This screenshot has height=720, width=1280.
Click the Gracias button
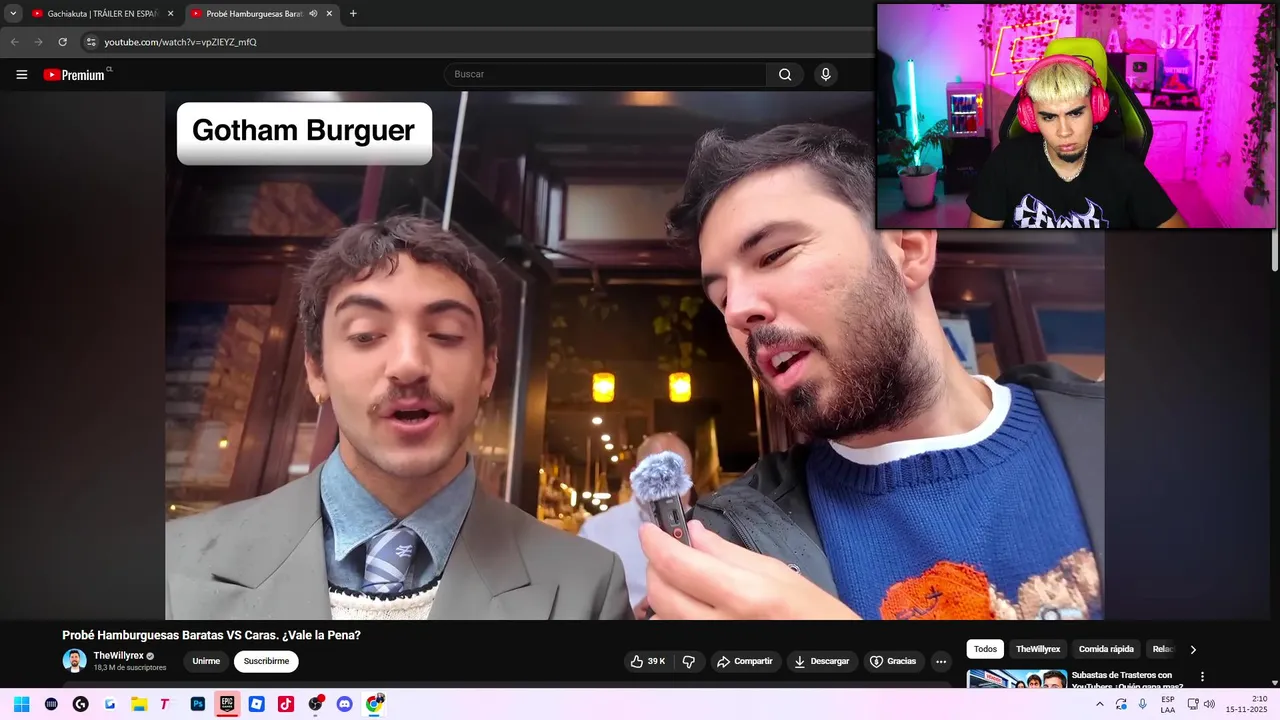point(893,661)
